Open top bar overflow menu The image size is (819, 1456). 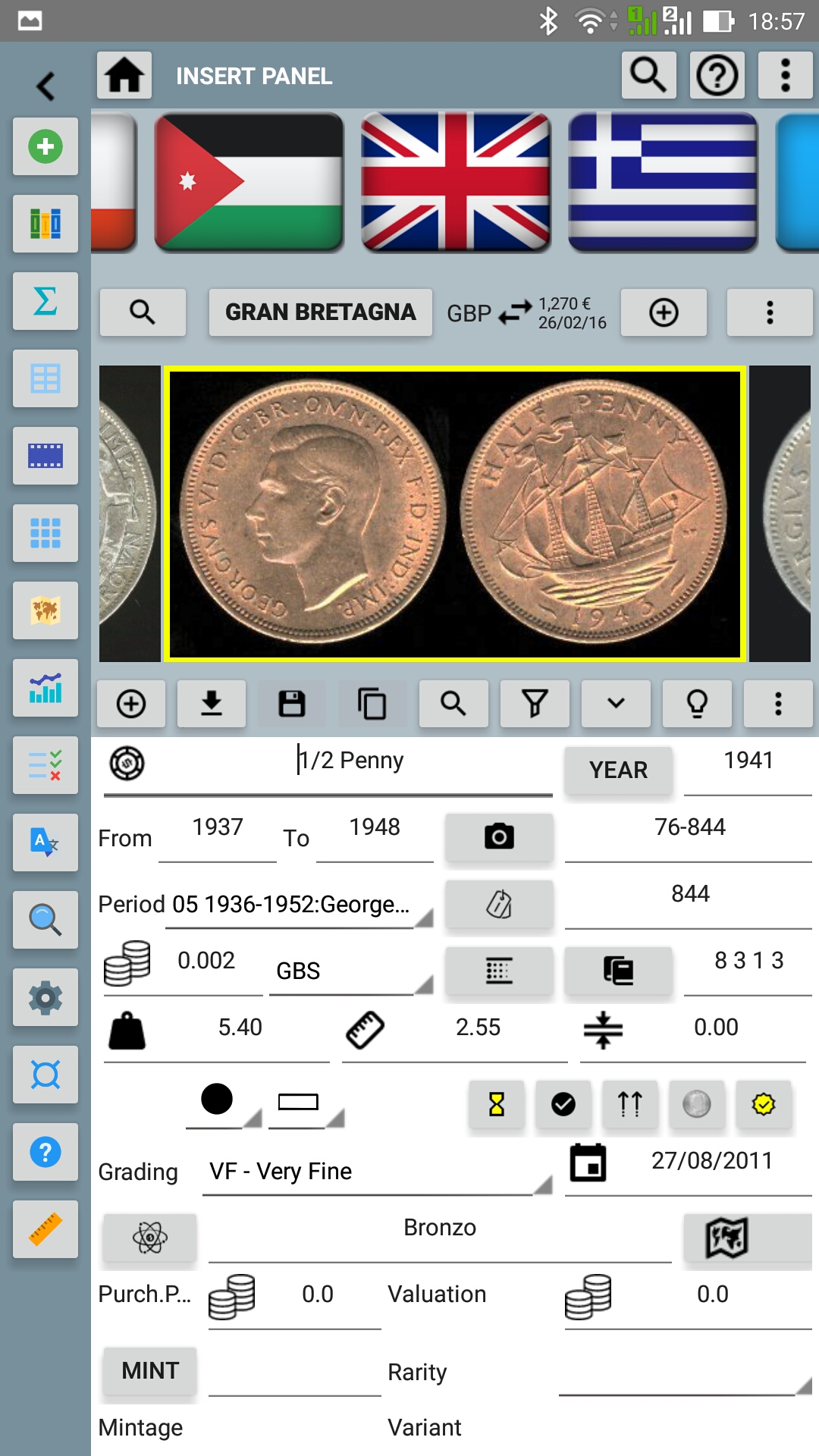[x=786, y=75]
